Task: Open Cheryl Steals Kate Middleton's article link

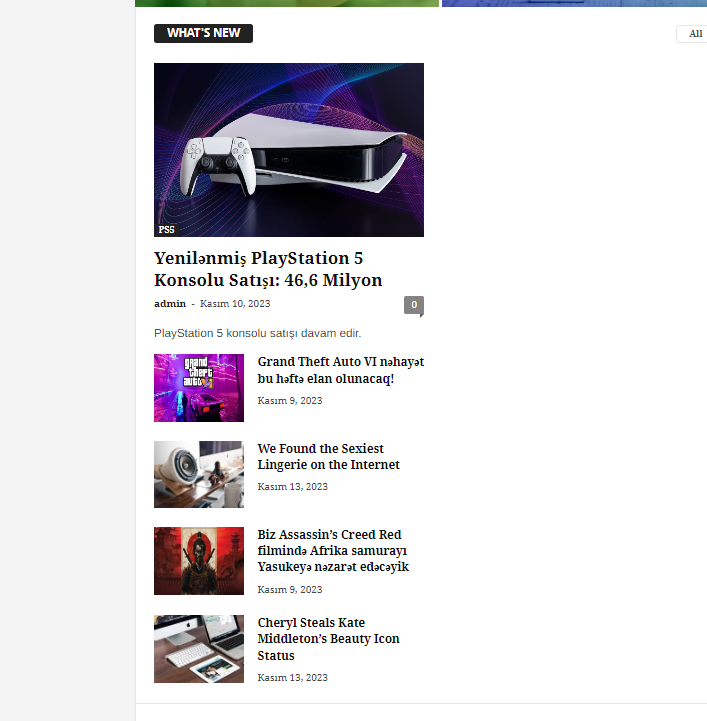Action: (328, 639)
